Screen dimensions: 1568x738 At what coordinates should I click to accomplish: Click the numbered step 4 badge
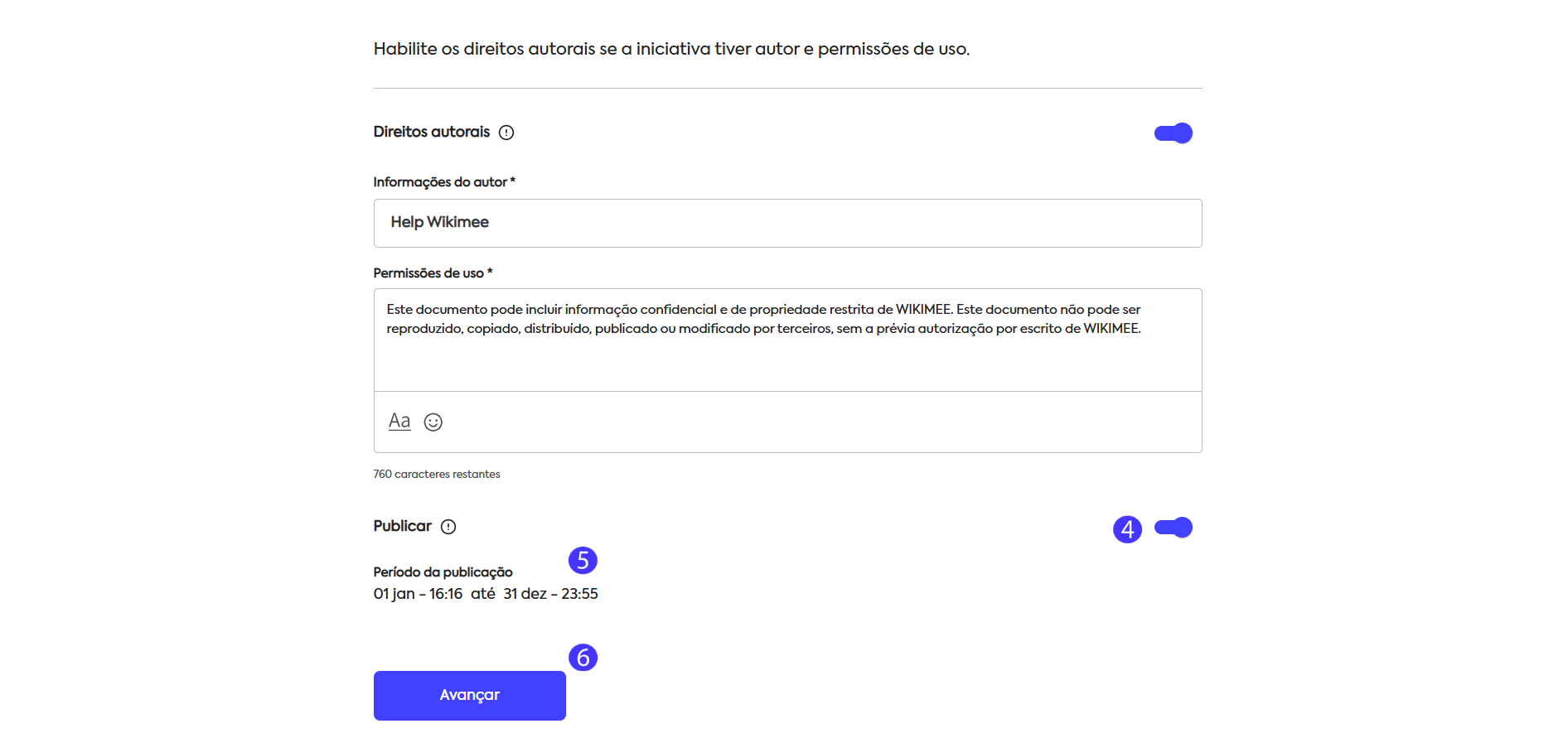coord(1127,529)
